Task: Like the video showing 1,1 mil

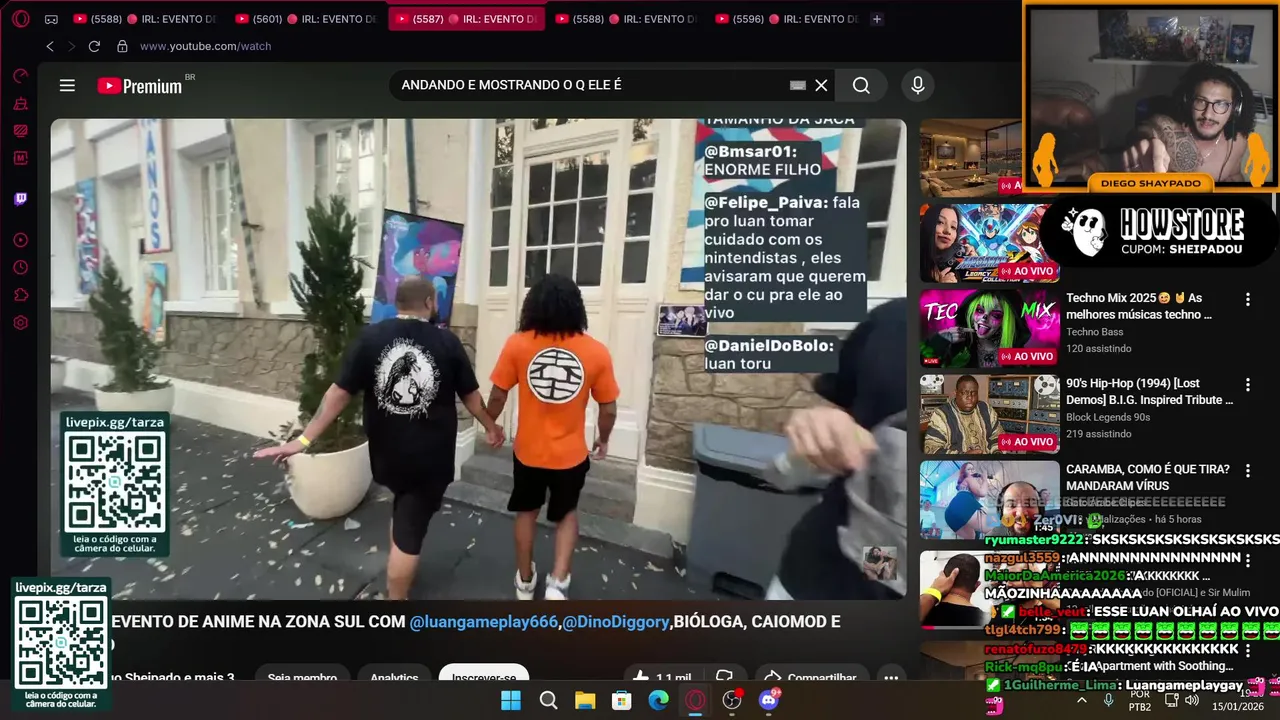Action: pos(662,677)
